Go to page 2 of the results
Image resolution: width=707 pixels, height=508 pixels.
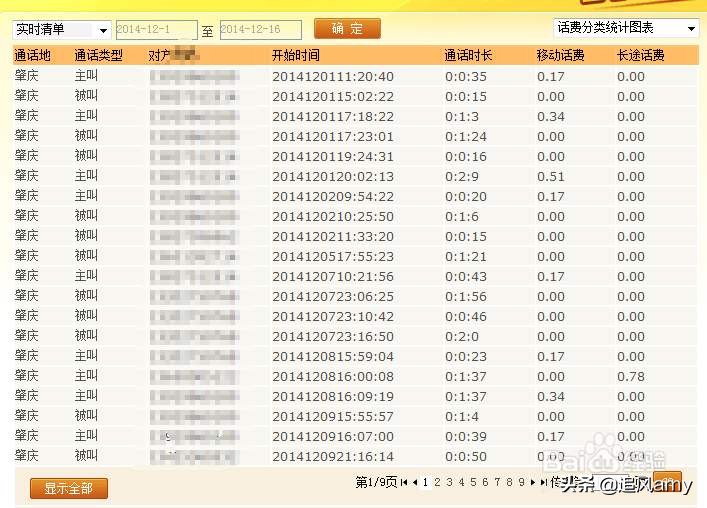coord(437,482)
